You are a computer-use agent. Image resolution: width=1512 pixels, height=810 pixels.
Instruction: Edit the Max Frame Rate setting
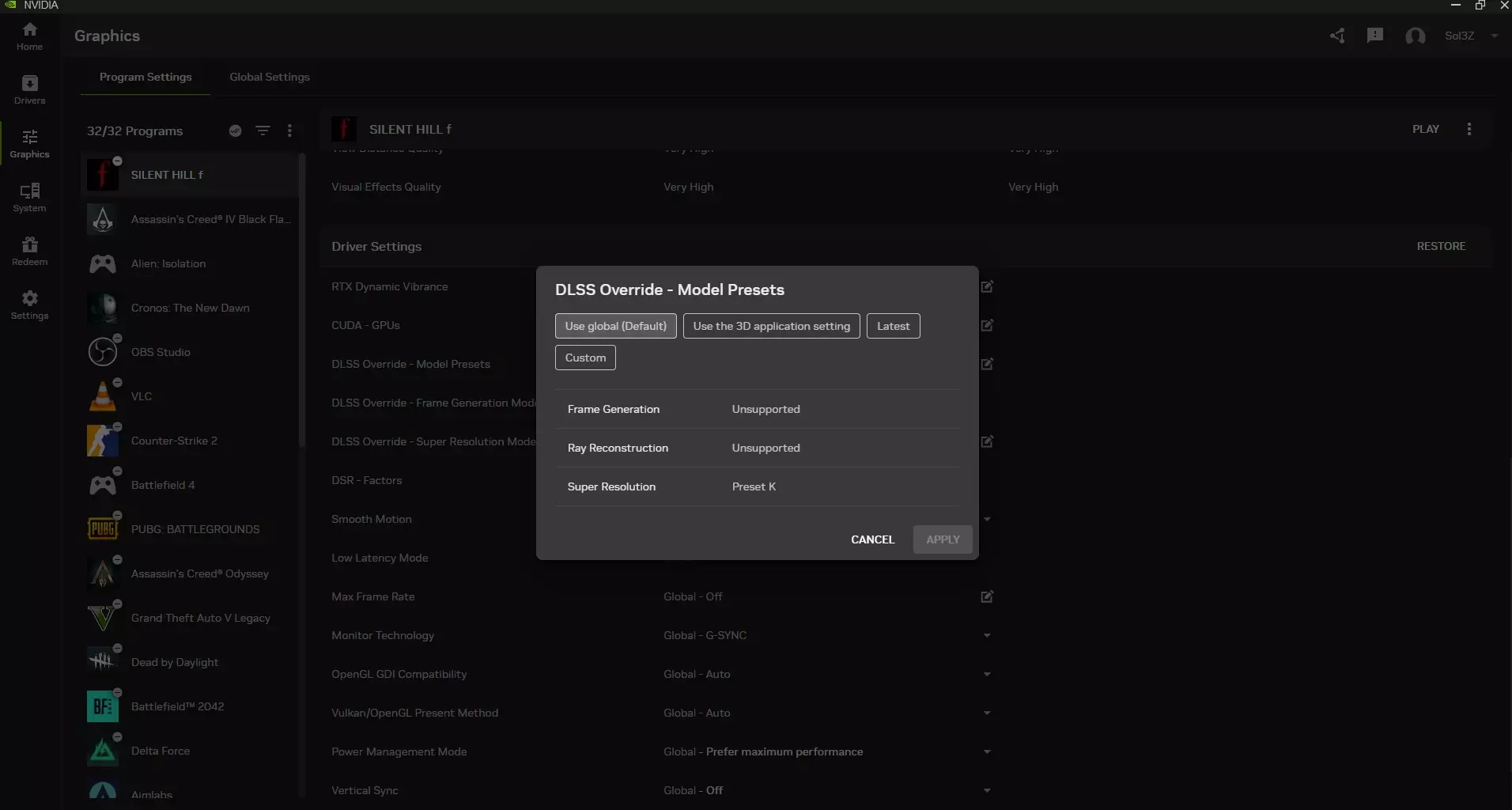coord(987,596)
